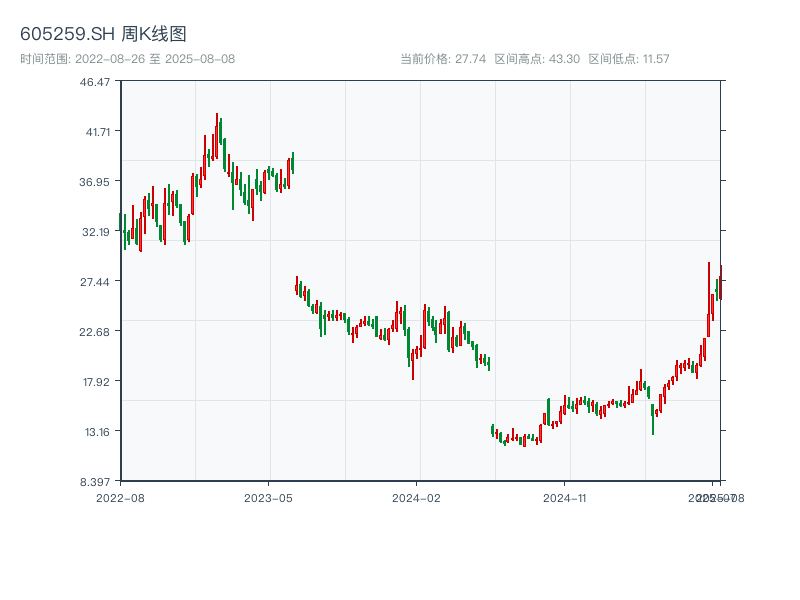Click the 8.397 y-axis tick label
The height and width of the screenshot is (600, 800).
tap(96, 481)
